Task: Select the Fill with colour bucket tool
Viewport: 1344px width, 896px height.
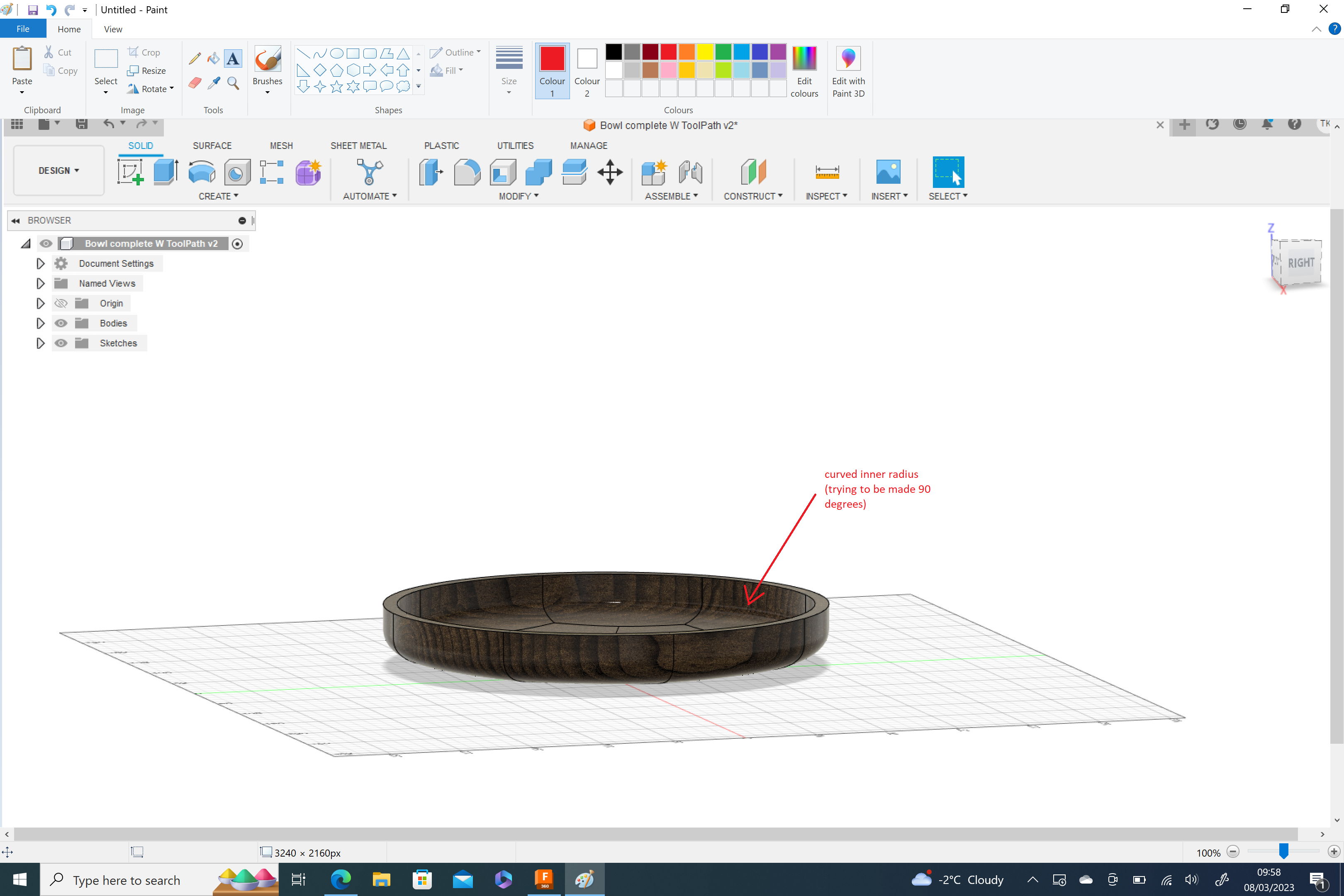Action: point(213,58)
